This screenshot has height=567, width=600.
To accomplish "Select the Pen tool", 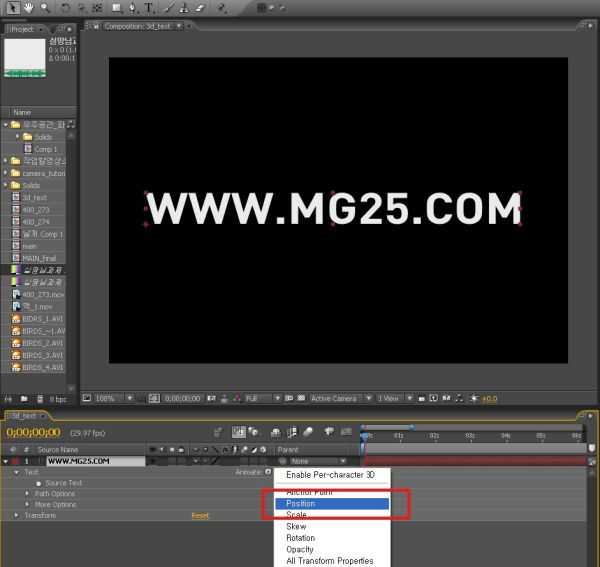I will point(132,8).
